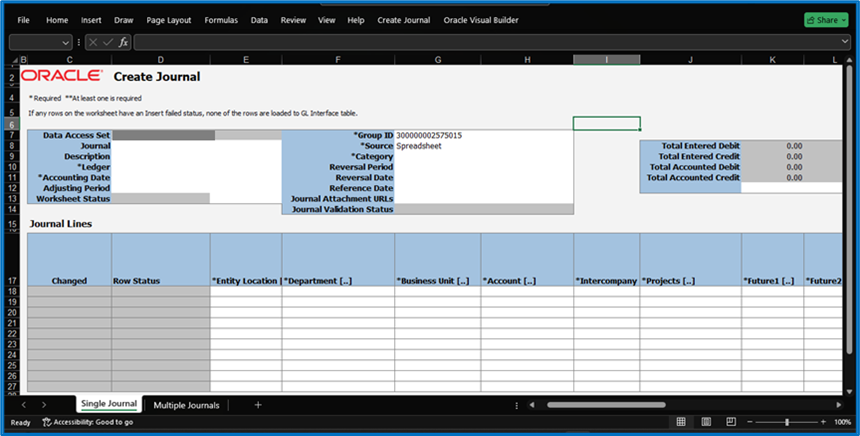Click the Future1 column header
The width and height of the screenshot is (860, 436).
[773, 259]
